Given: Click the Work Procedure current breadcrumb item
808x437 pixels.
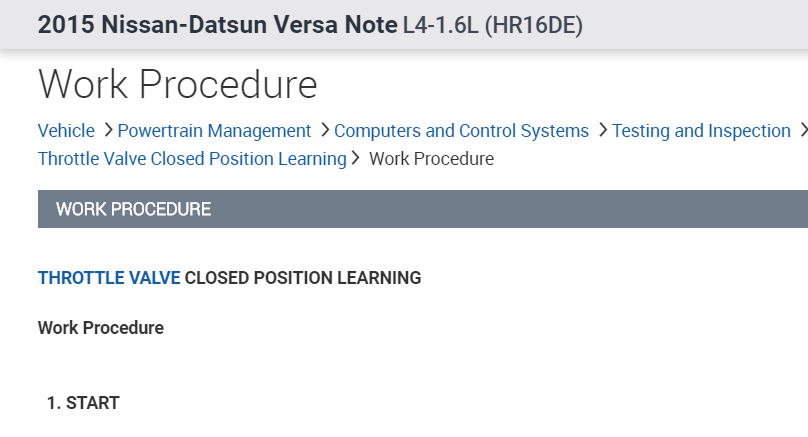Looking at the screenshot, I should (x=431, y=158).
